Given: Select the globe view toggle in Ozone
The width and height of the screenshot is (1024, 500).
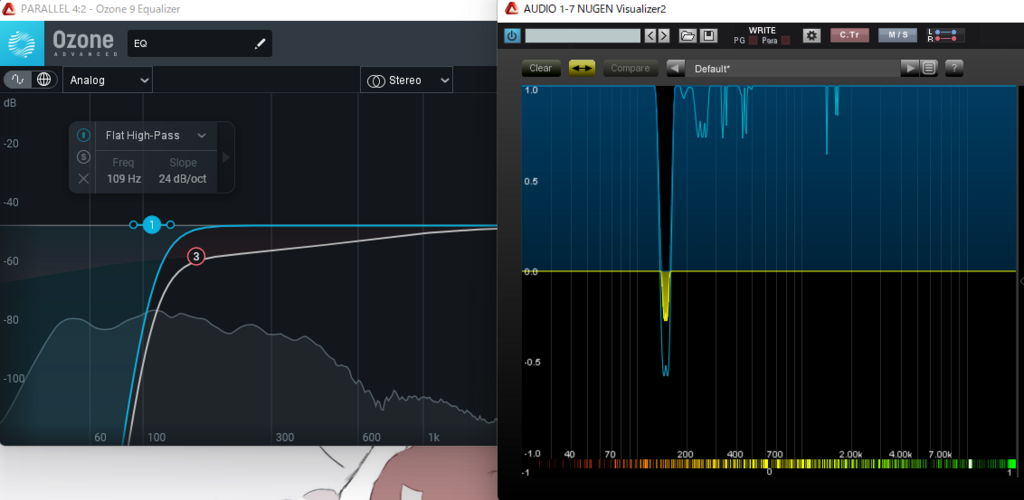Looking at the screenshot, I should 44,80.
